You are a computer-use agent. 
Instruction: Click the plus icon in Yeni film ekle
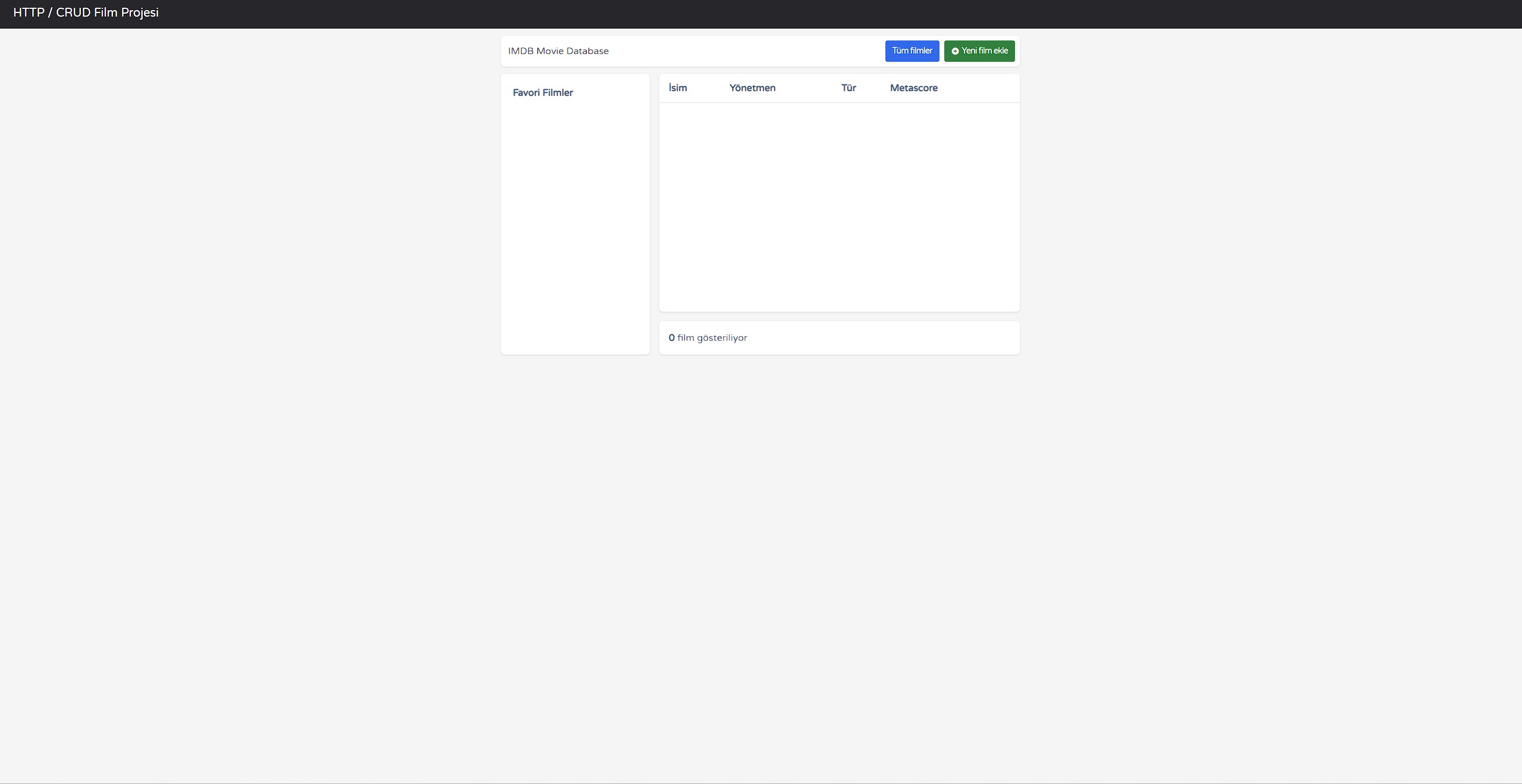point(955,51)
